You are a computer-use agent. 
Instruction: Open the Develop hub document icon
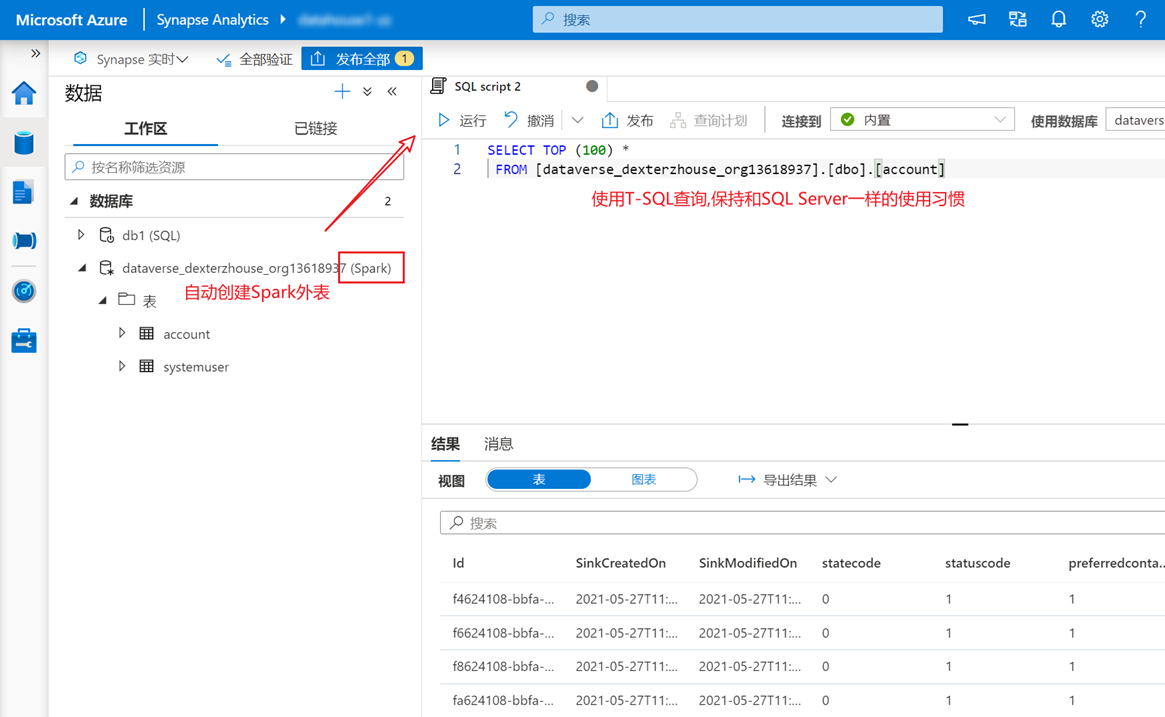23,192
